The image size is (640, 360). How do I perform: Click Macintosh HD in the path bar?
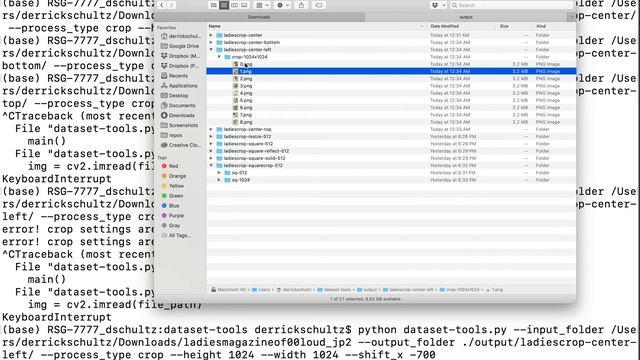tap(229, 290)
